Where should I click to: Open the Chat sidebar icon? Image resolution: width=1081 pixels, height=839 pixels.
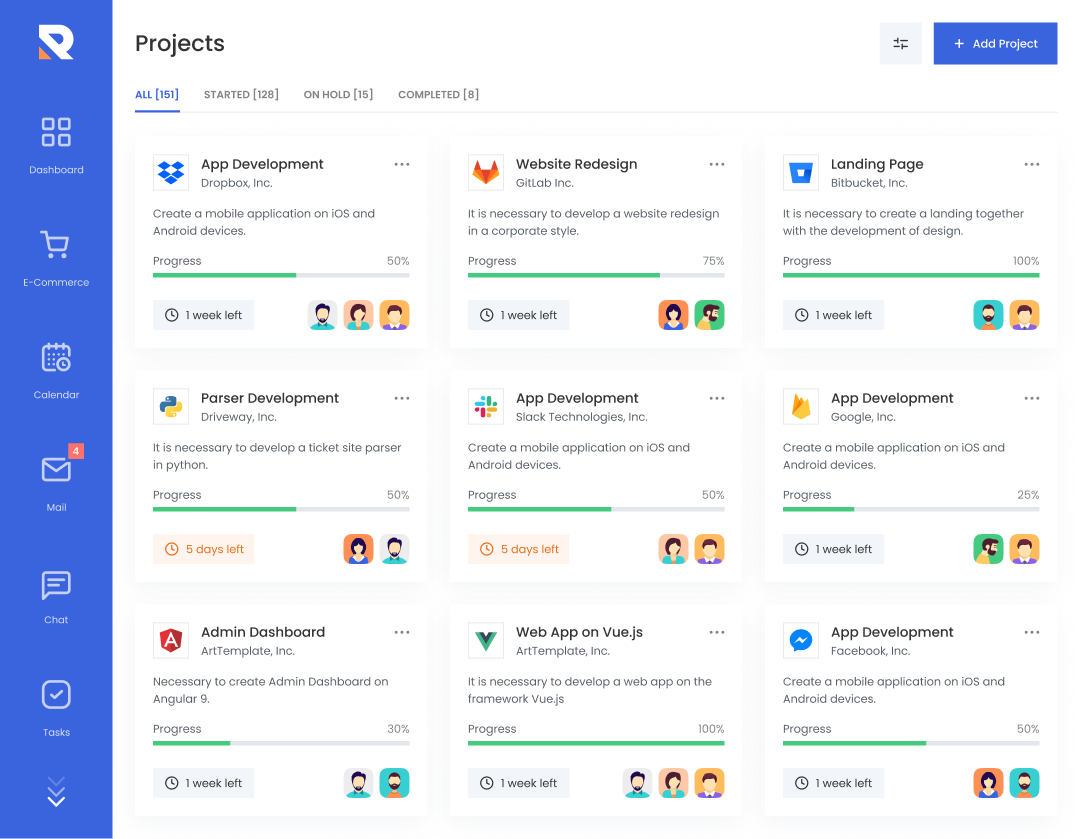point(56,584)
